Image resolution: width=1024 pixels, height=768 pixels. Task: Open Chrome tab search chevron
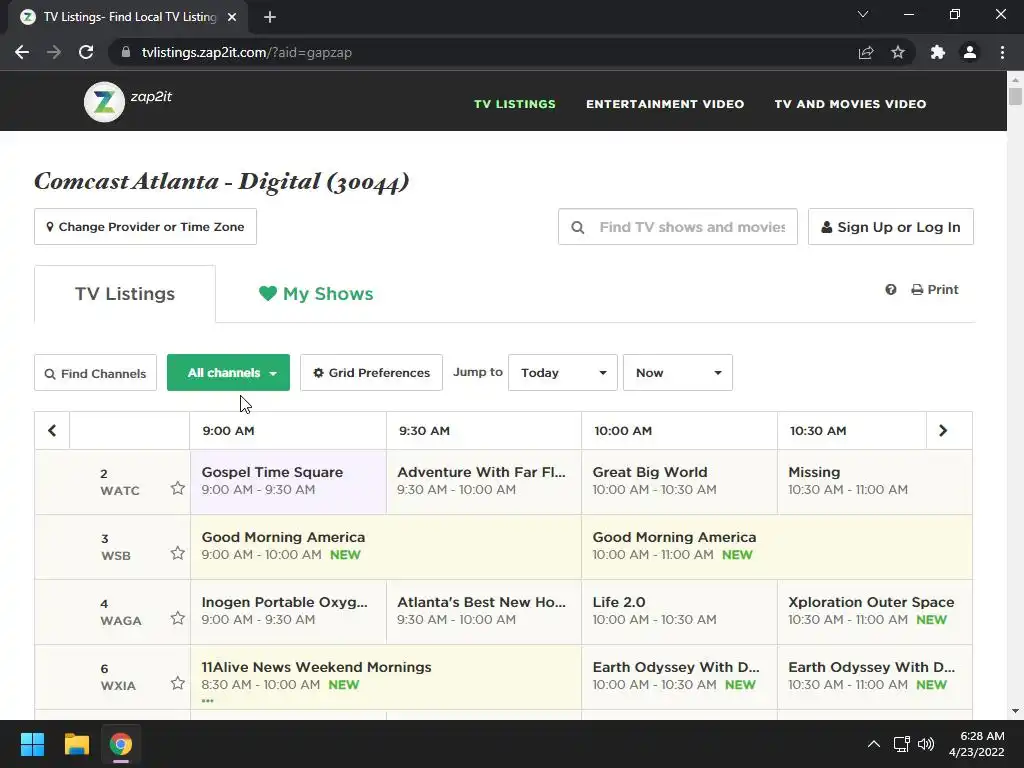(x=863, y=14)
